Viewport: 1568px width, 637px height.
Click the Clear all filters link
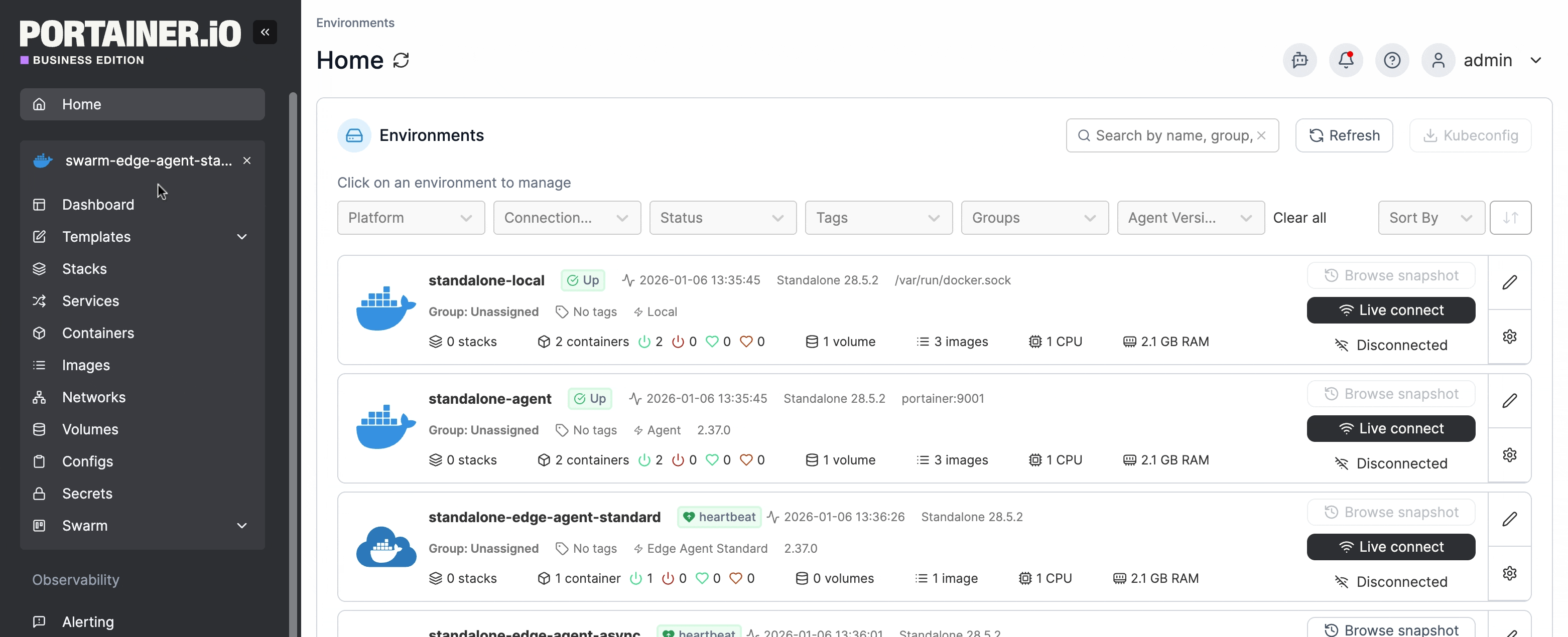point(1299,218)
